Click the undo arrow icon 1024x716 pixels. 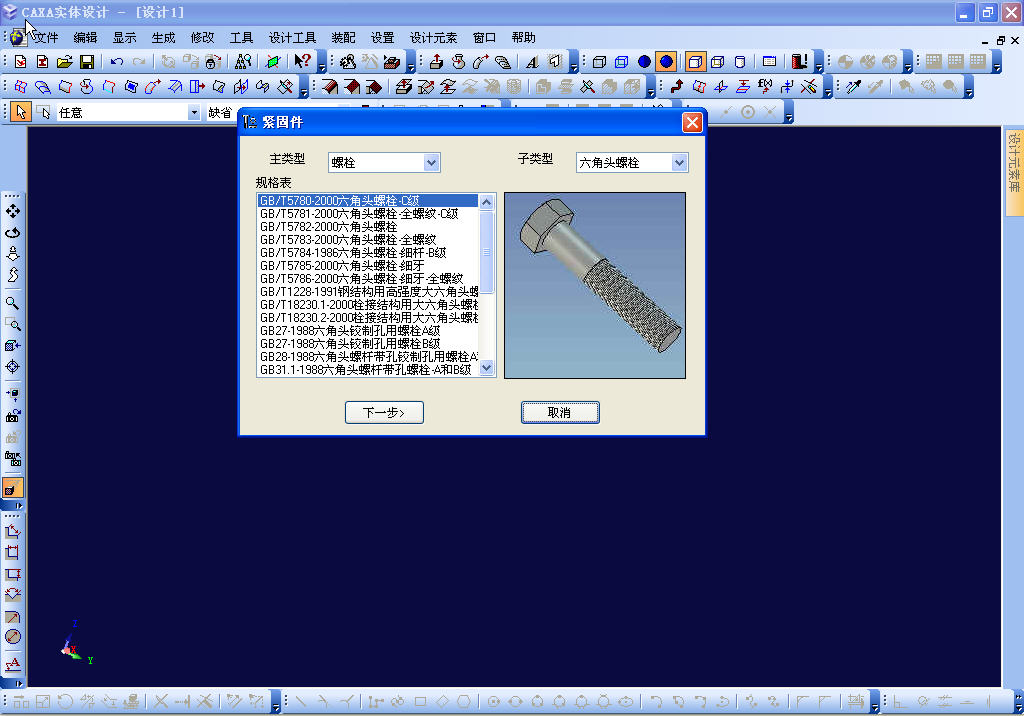(117, 61)
